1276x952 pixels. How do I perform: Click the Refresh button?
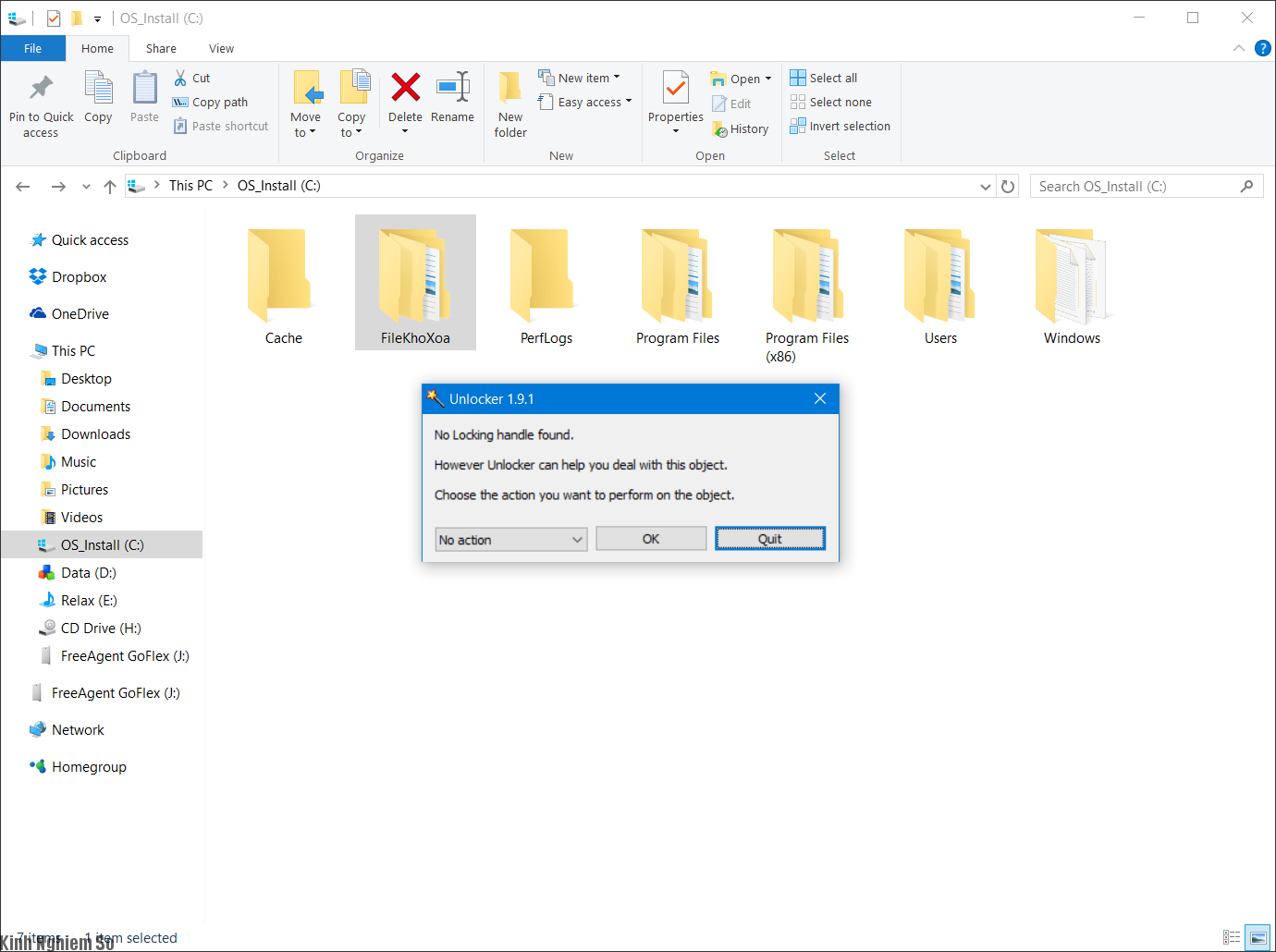pos(1008,187)
